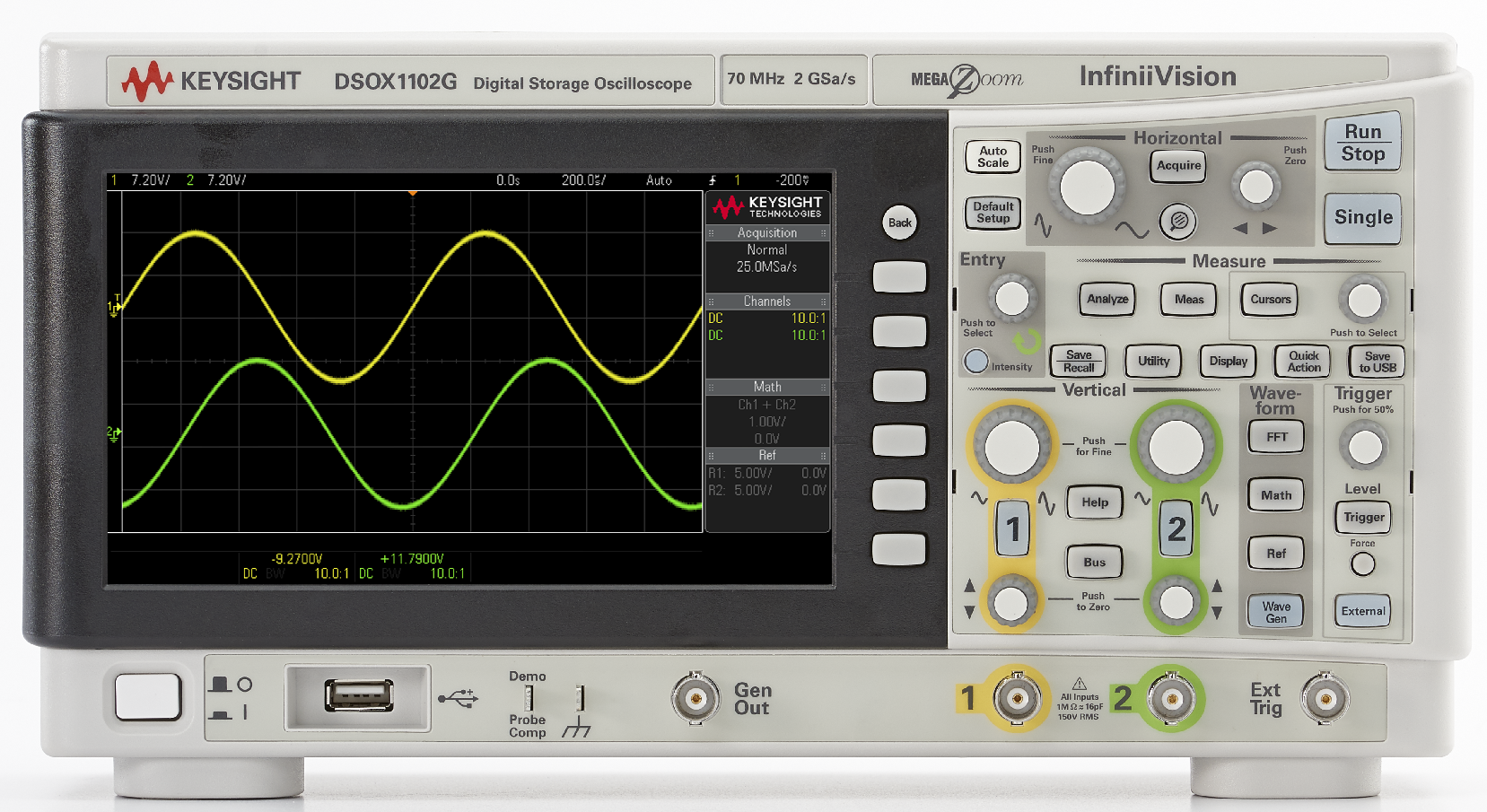Click the front panel USB port
This screenshot has width=1487, height=812.
358,695
